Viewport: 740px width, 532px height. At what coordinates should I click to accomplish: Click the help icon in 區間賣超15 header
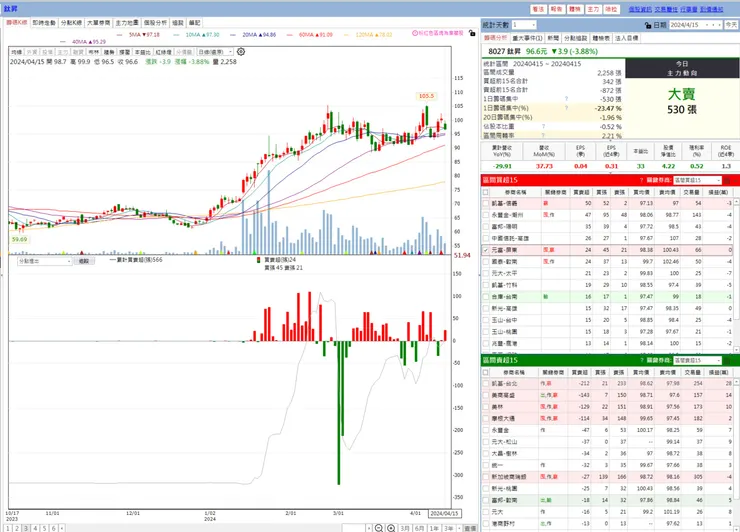(641, 360)
